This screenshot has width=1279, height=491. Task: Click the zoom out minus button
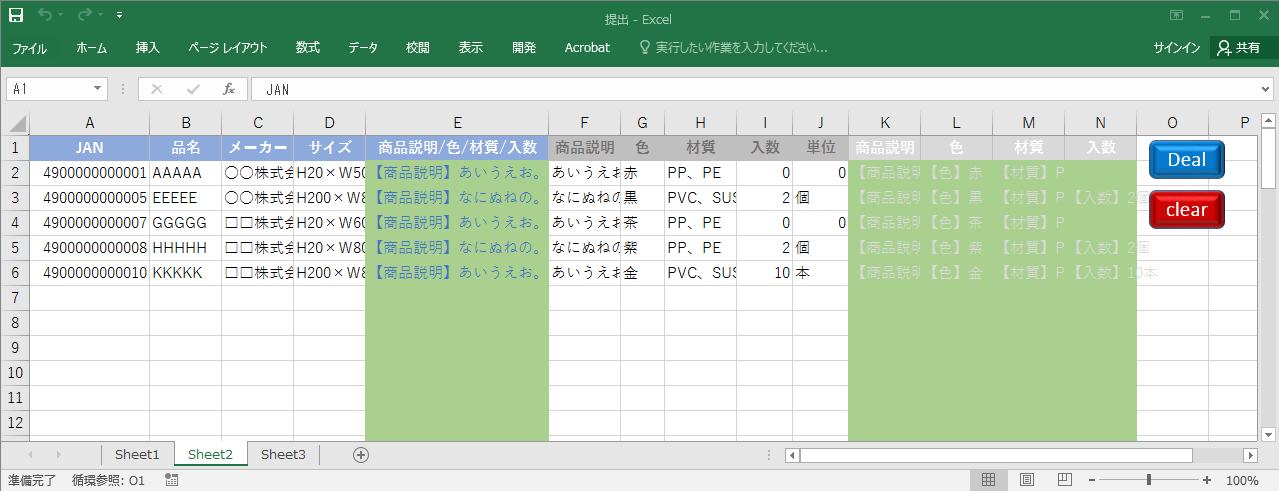coord(1092,480)
